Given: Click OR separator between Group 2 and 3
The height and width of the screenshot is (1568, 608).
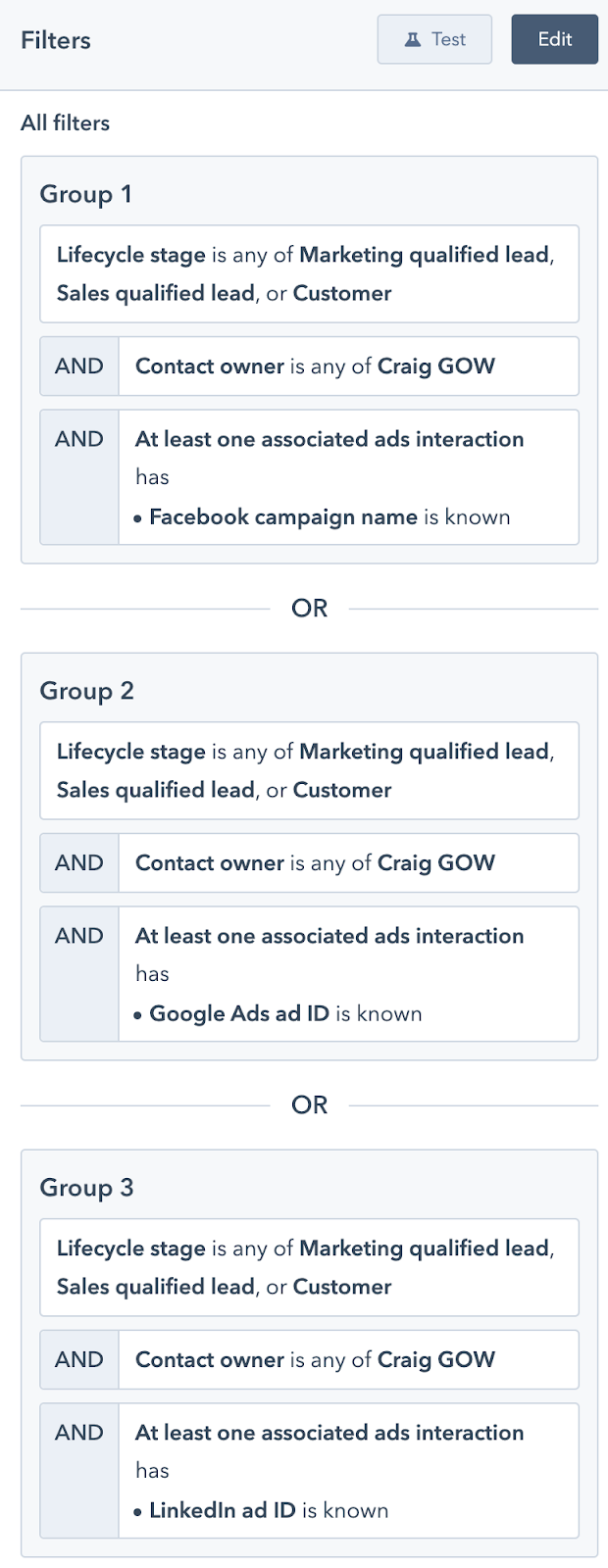Looking at the screenshot, I should pyautogui.click(x=309, y=1105).
